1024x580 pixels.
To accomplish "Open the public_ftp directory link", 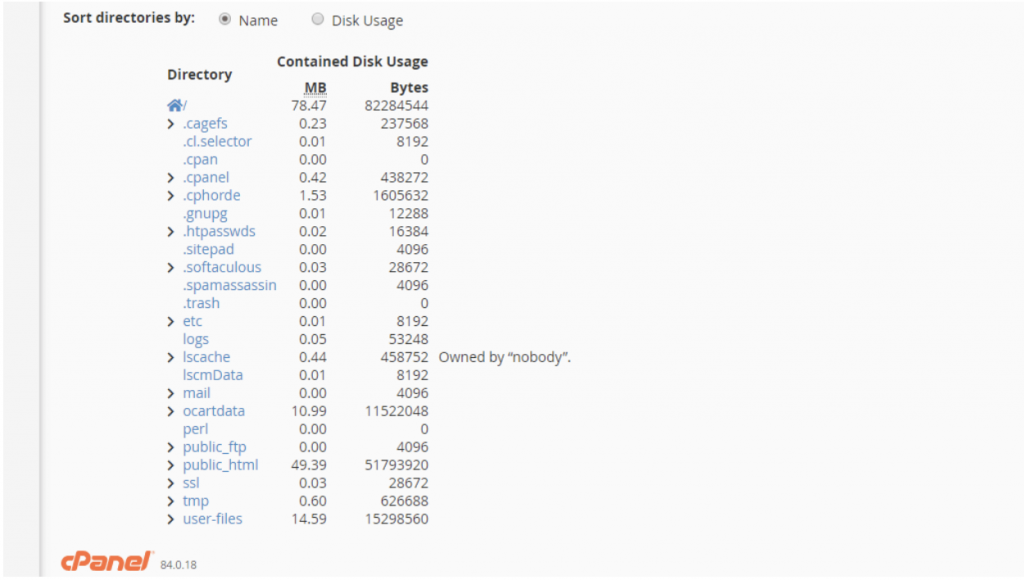I will 215,447.
